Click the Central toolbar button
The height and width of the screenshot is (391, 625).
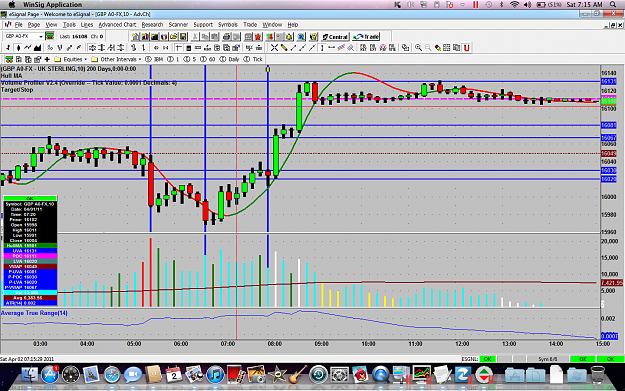pos(335,37)
